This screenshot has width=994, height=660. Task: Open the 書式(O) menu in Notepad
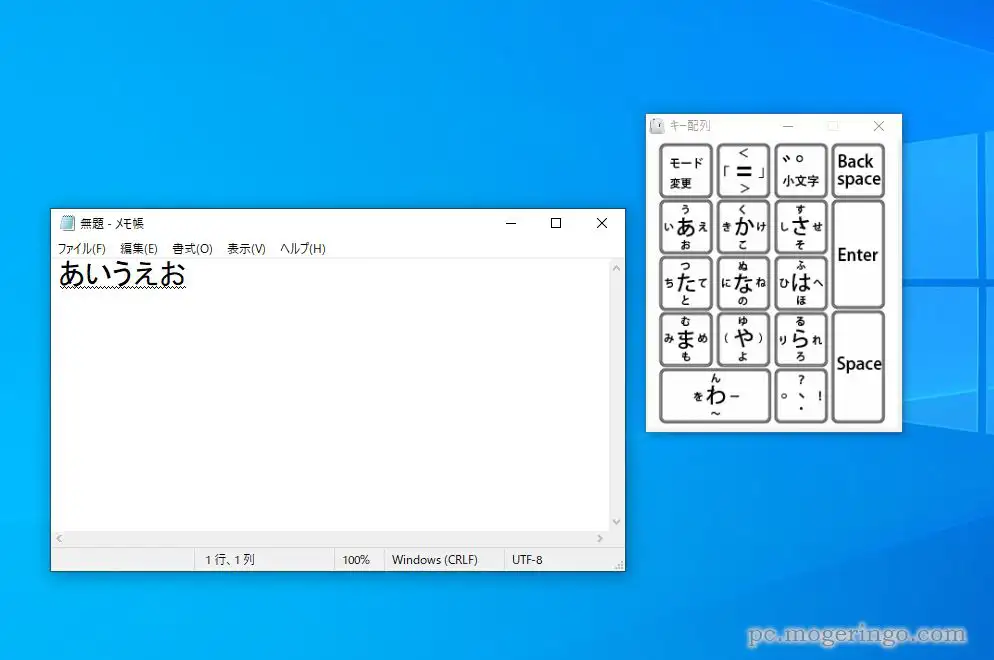(x=192, y=249)
